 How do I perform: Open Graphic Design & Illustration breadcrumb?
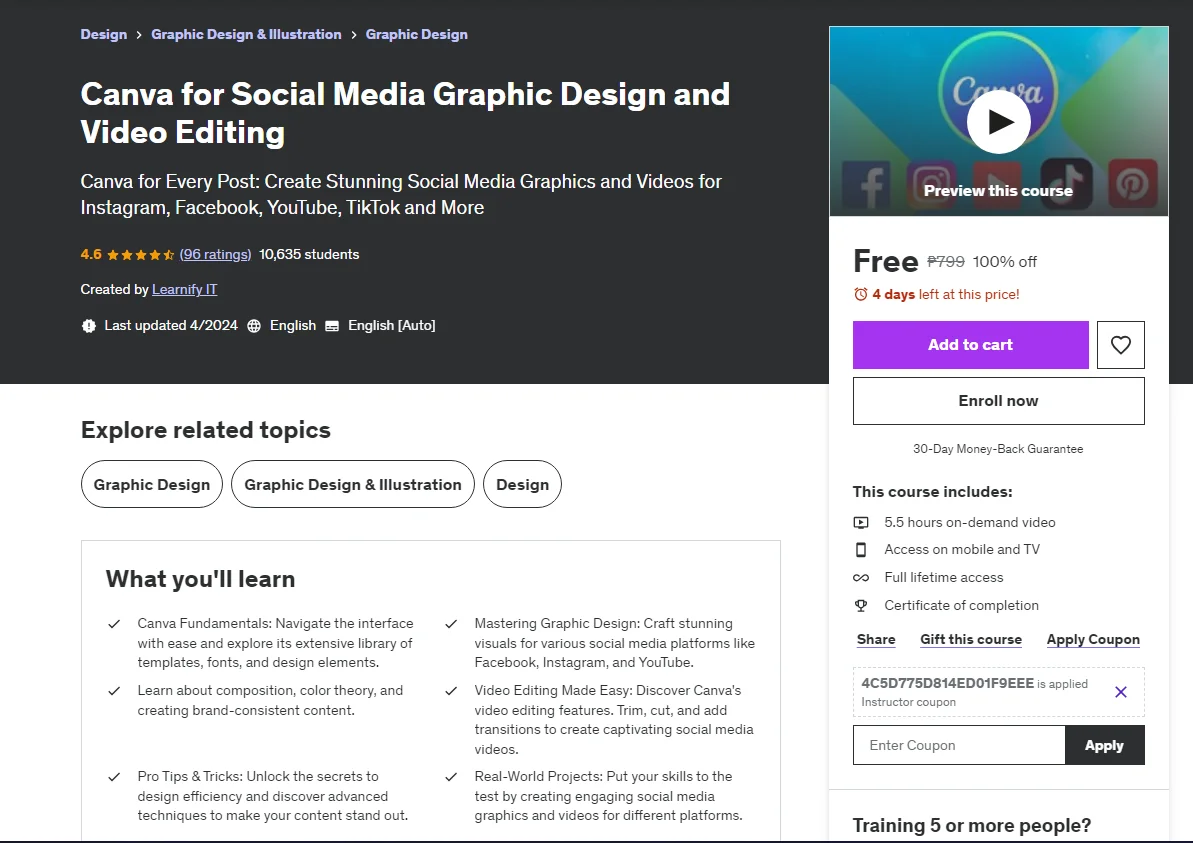247,34
